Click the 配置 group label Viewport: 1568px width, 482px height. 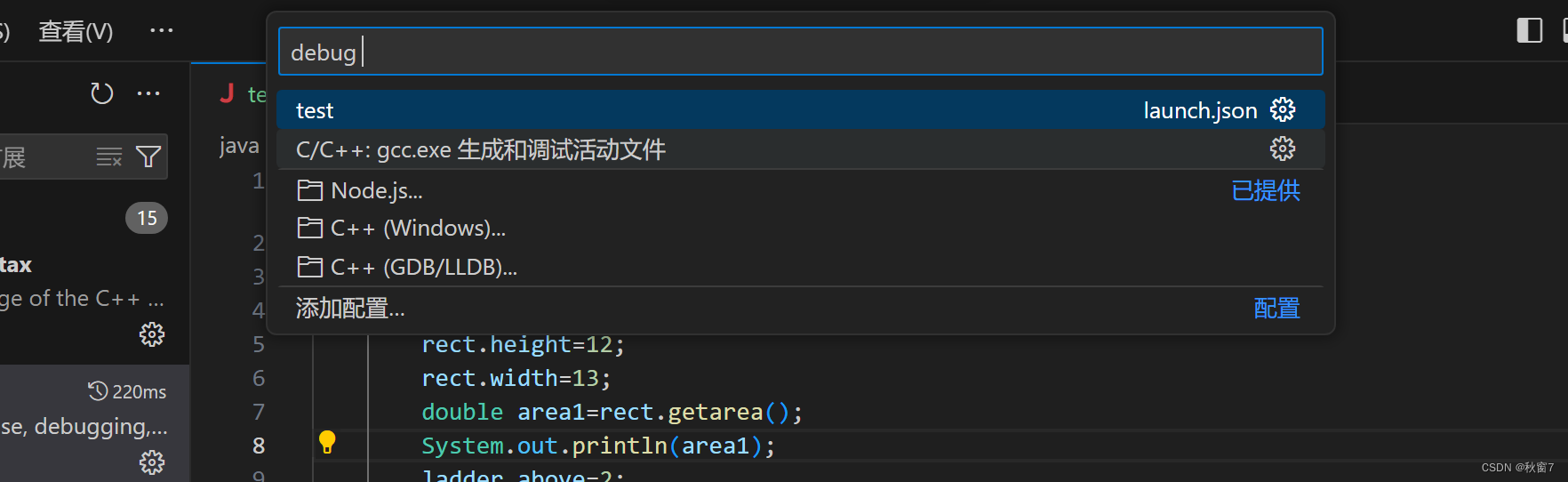coord(1277,309)
